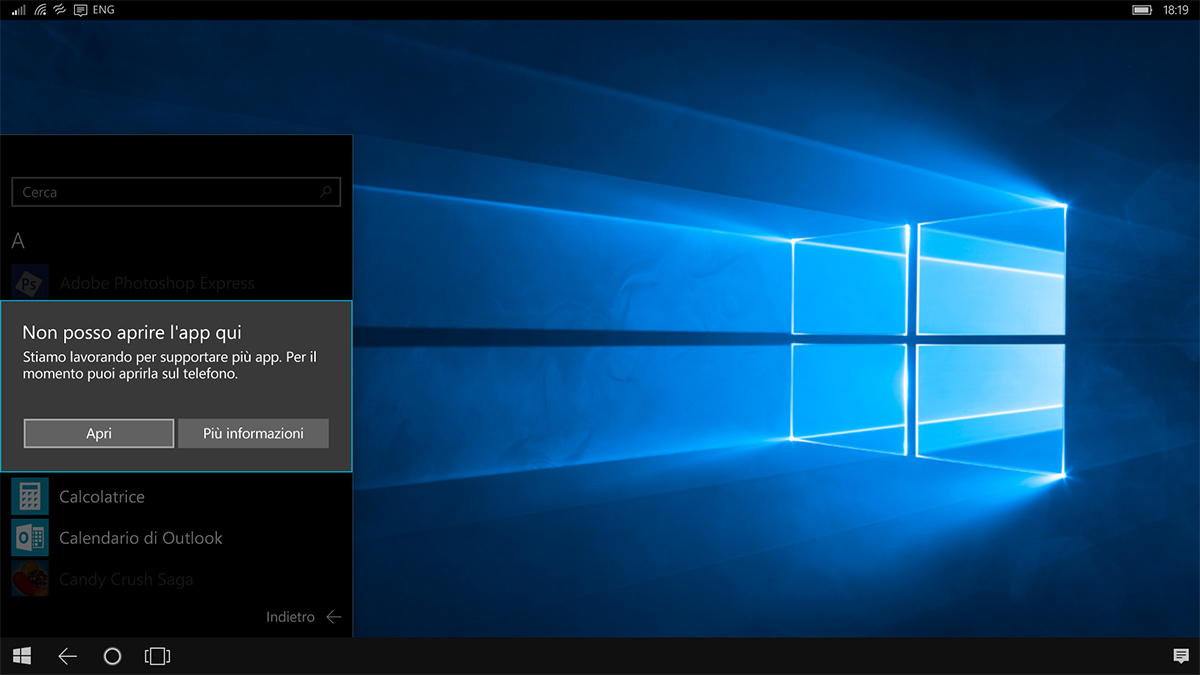Click the cellular signal strength icon
The height and width of the screenshot is (675, 1200).
pyautogui.click(x=19, y=10)
